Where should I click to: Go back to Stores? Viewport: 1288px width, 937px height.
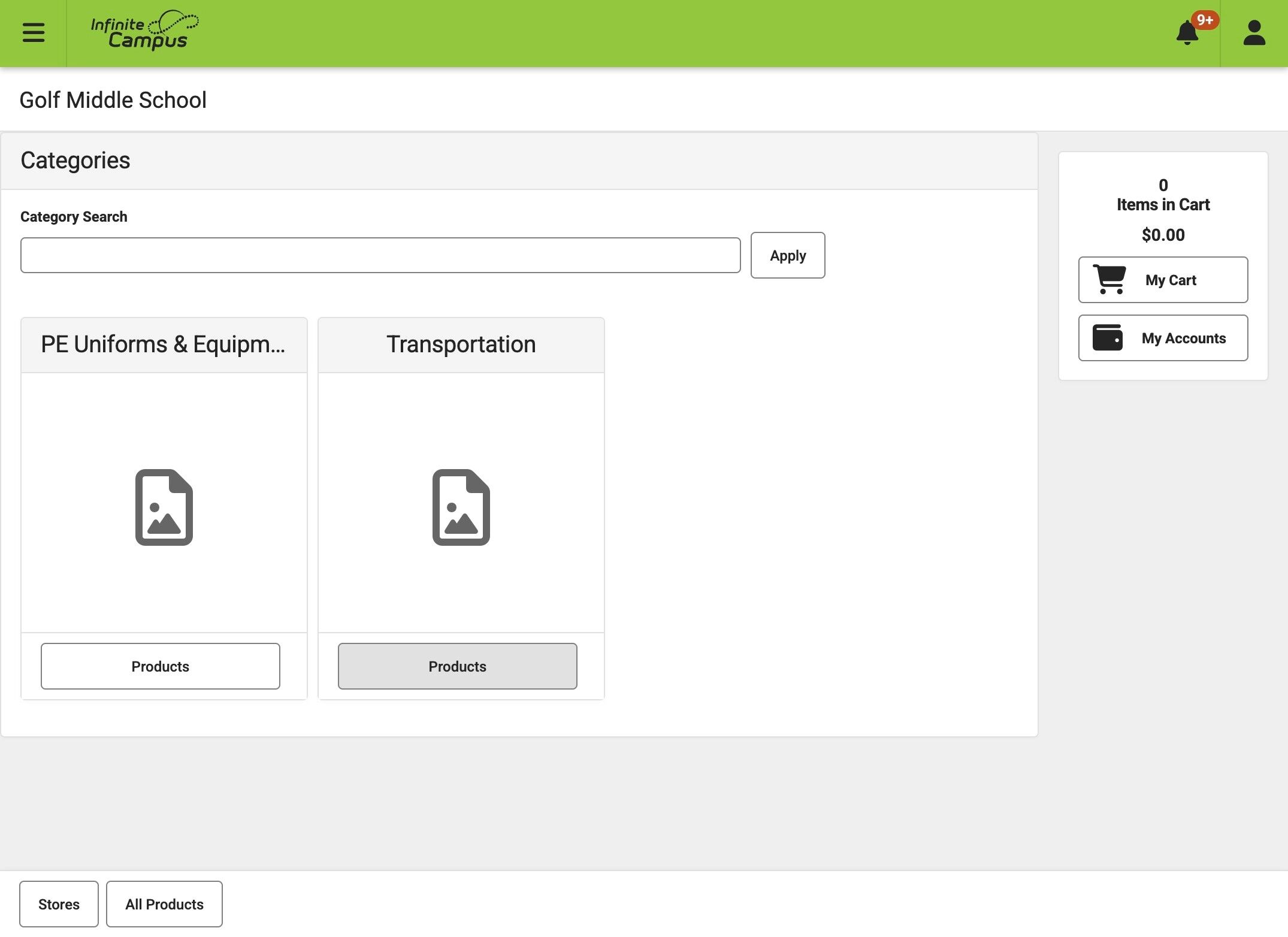(59, 904)
